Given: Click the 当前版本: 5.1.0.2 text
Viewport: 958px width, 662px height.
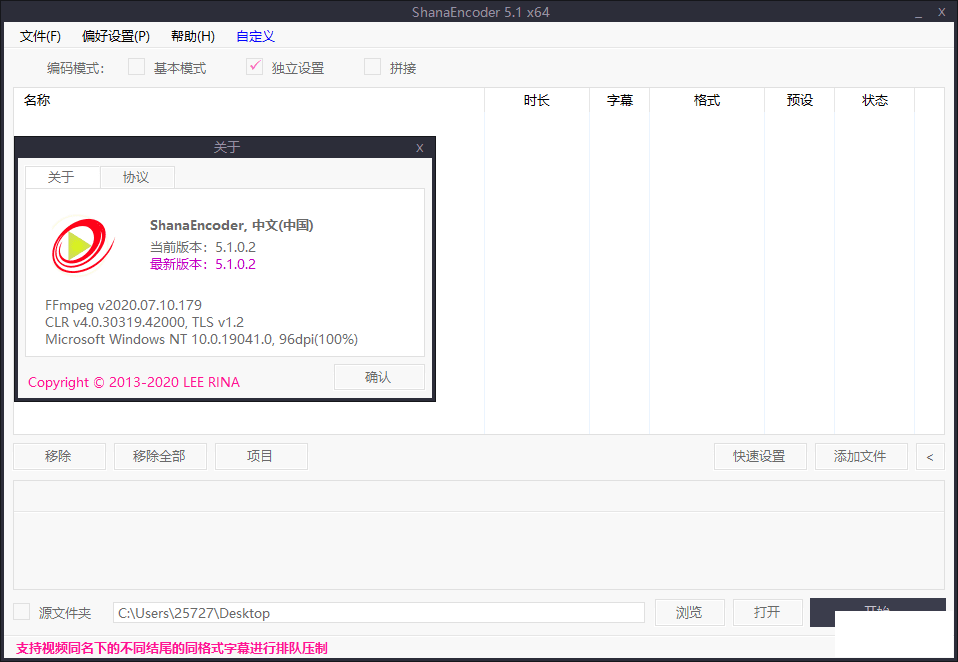Looking at the screenshot, I should coord(203,247).
